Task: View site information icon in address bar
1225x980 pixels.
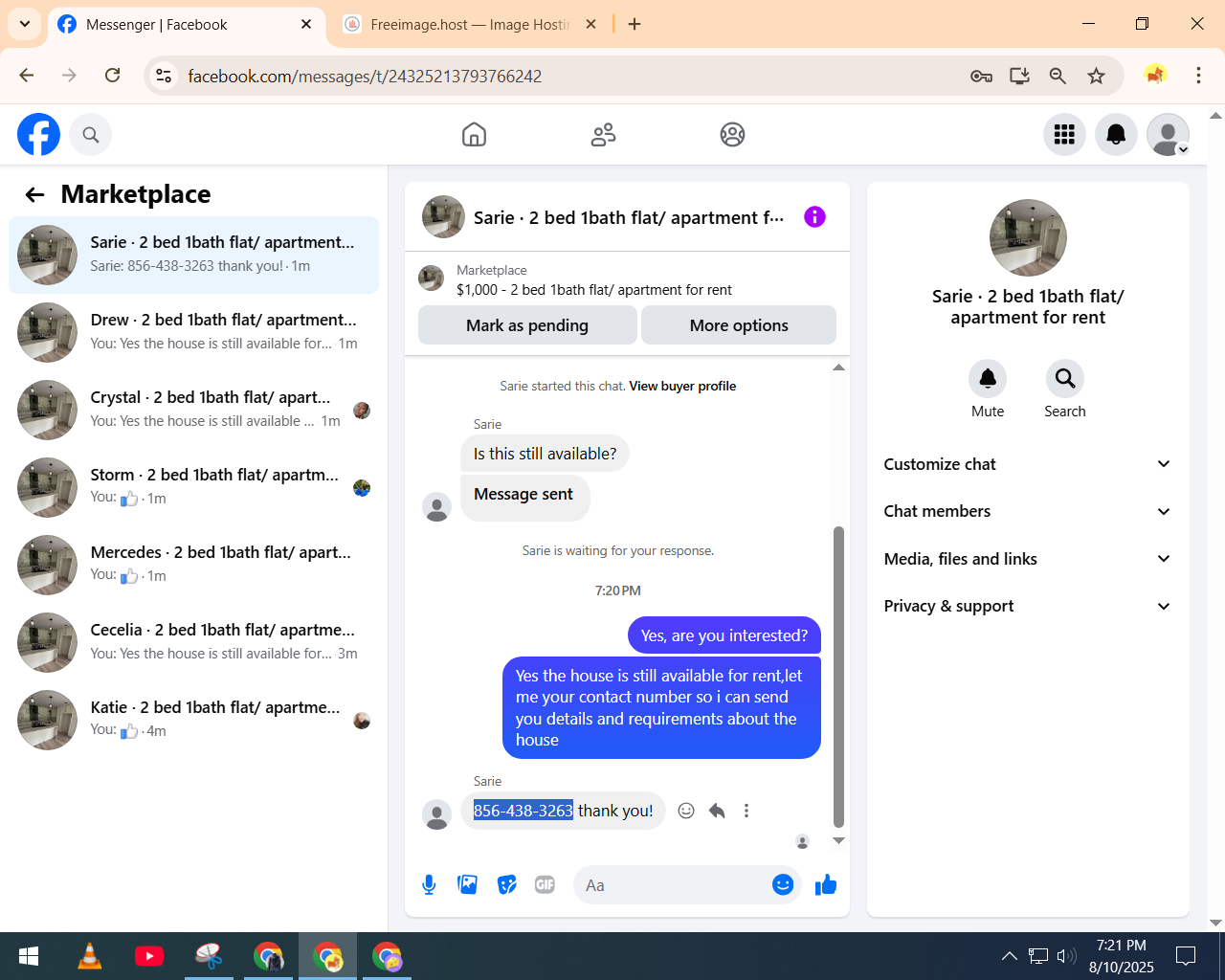Action: 164,76
